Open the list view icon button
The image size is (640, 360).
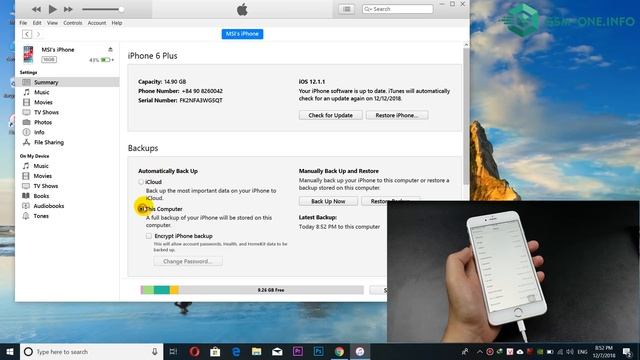346,9
